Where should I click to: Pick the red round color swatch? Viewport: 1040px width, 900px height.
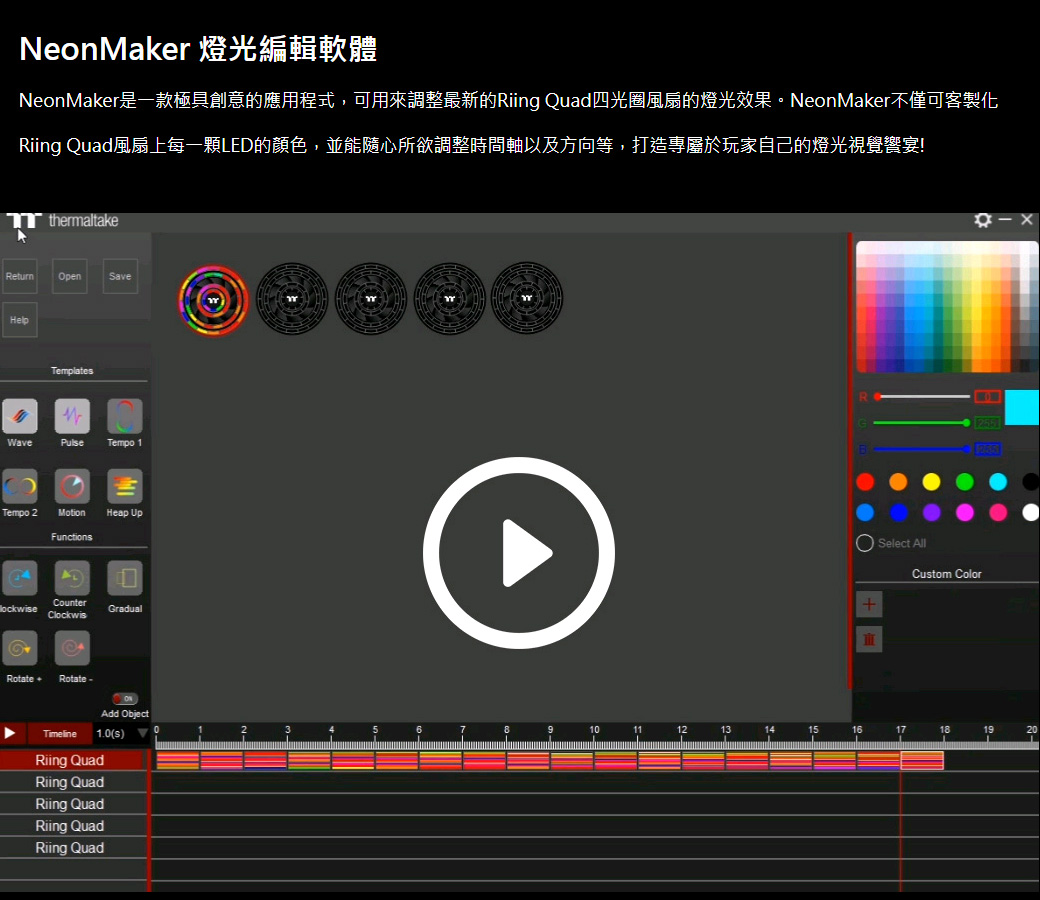pyautogui.click(x=865, y=482)
